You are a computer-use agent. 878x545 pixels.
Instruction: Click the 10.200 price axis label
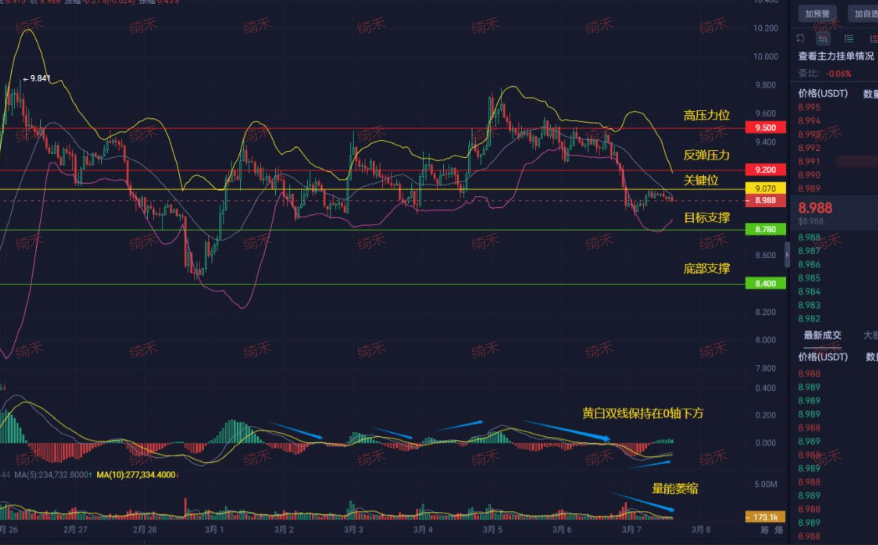pyautogui.click(x=765, y=28)
